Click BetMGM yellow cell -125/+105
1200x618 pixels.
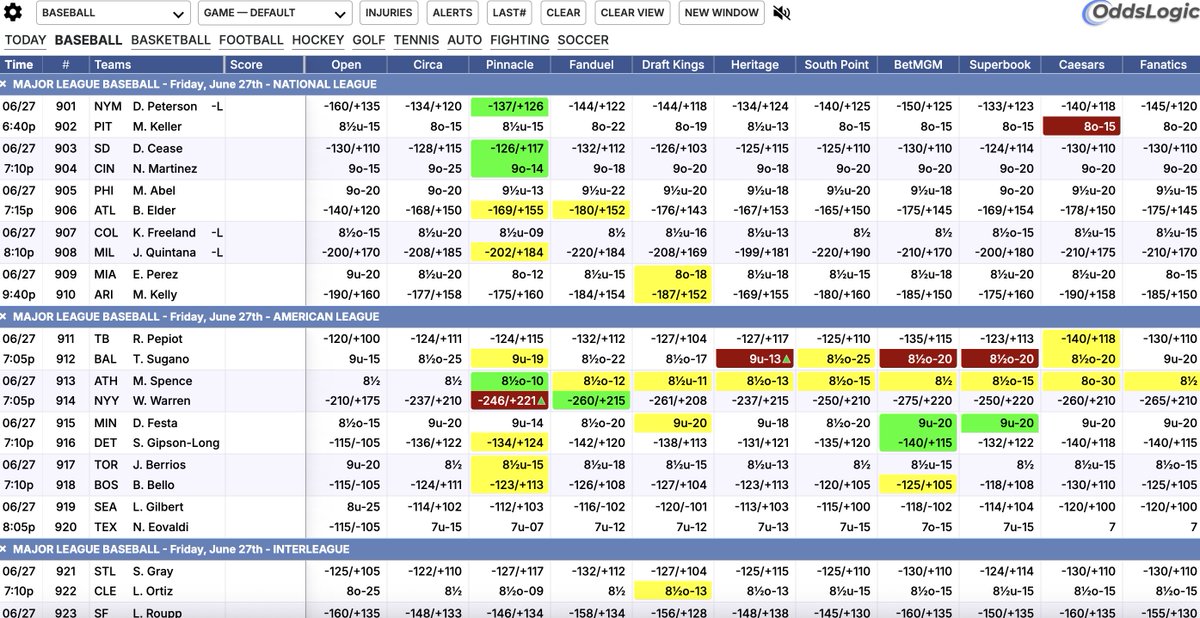click(918, 485)
